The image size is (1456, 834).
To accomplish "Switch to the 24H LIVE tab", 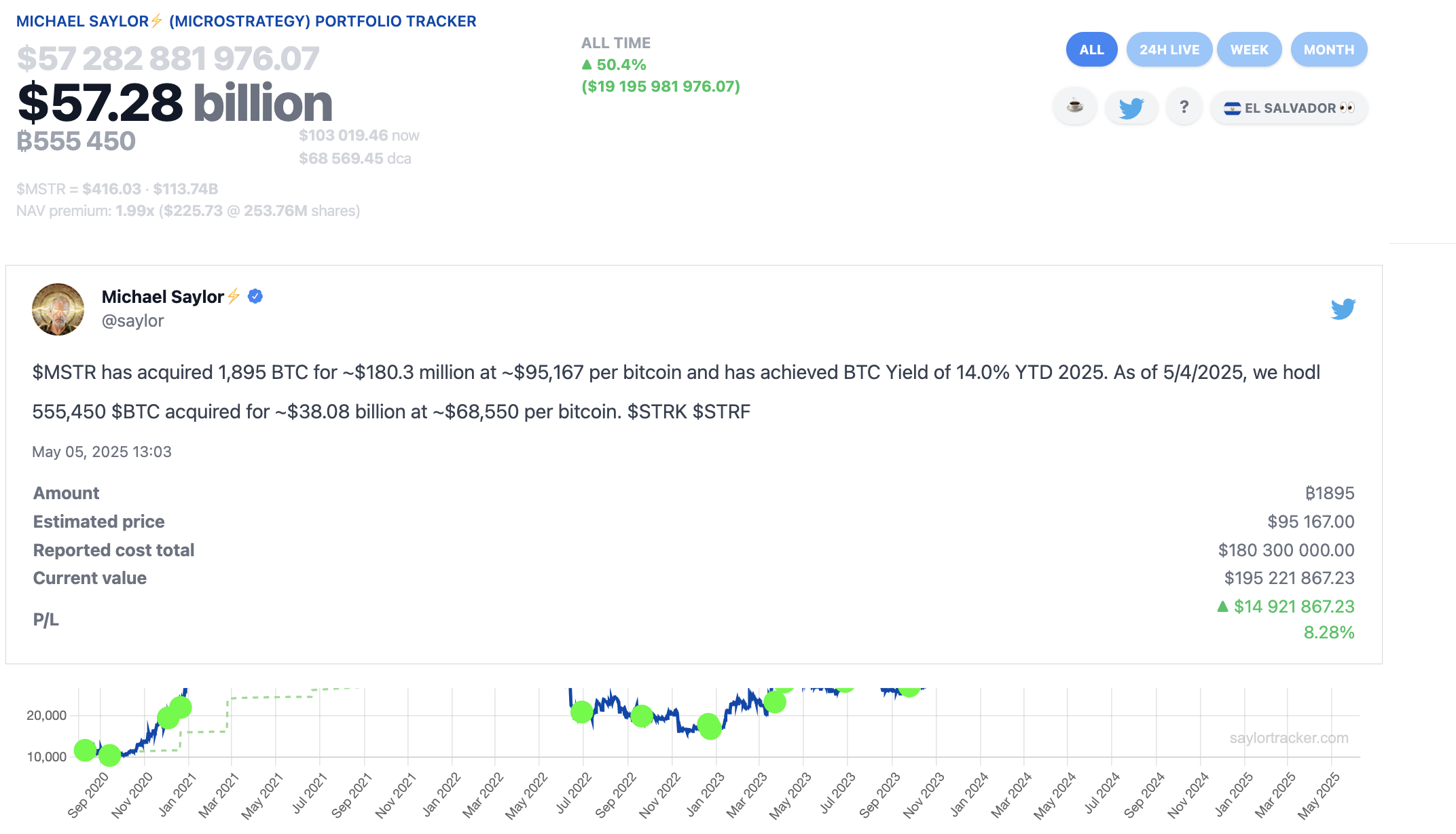I will [x=1169, y=50].
